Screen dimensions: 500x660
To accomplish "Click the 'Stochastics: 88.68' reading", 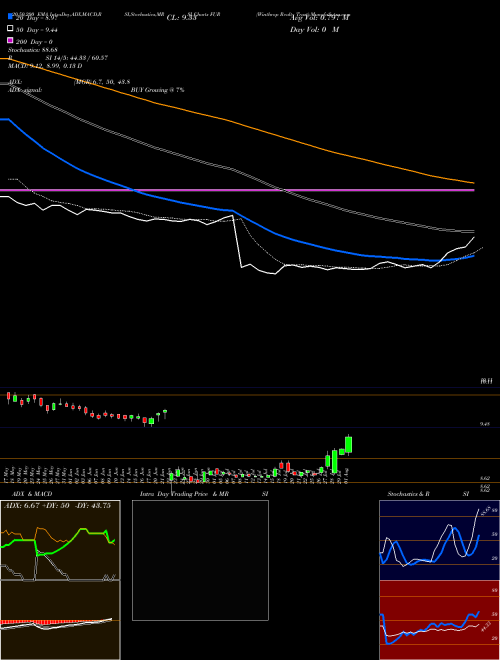I will tap(33, 50).
